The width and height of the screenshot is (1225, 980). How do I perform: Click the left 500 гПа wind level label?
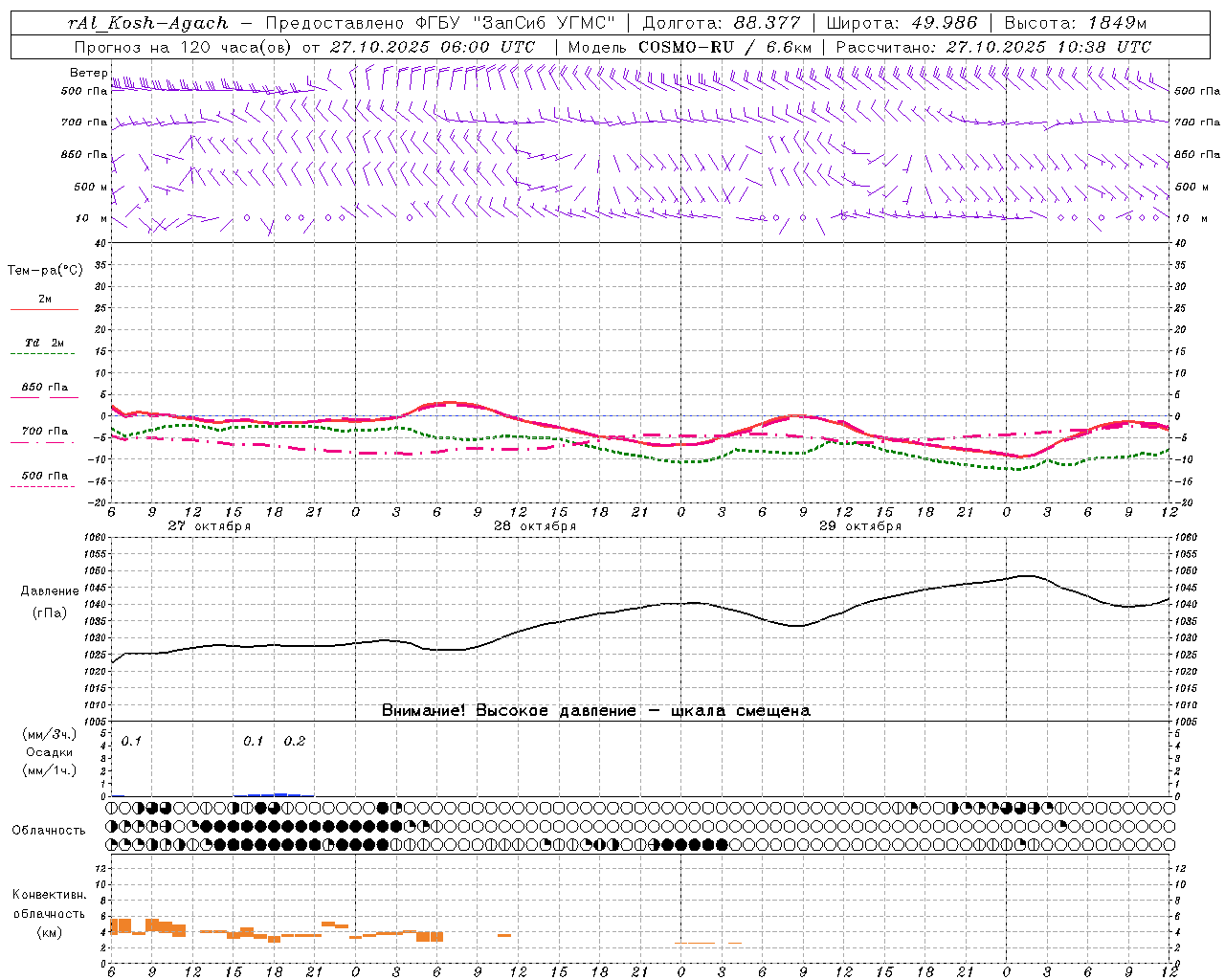84,91
